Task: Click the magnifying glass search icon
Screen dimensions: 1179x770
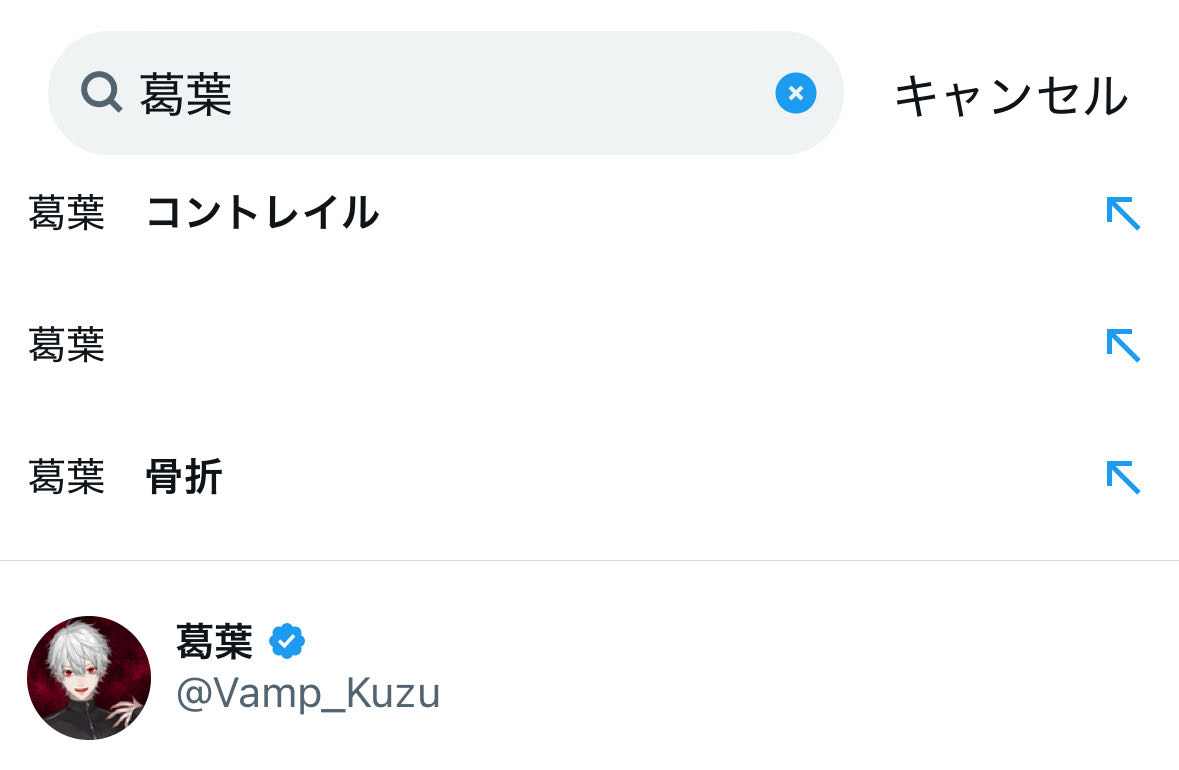Action: 101,93
